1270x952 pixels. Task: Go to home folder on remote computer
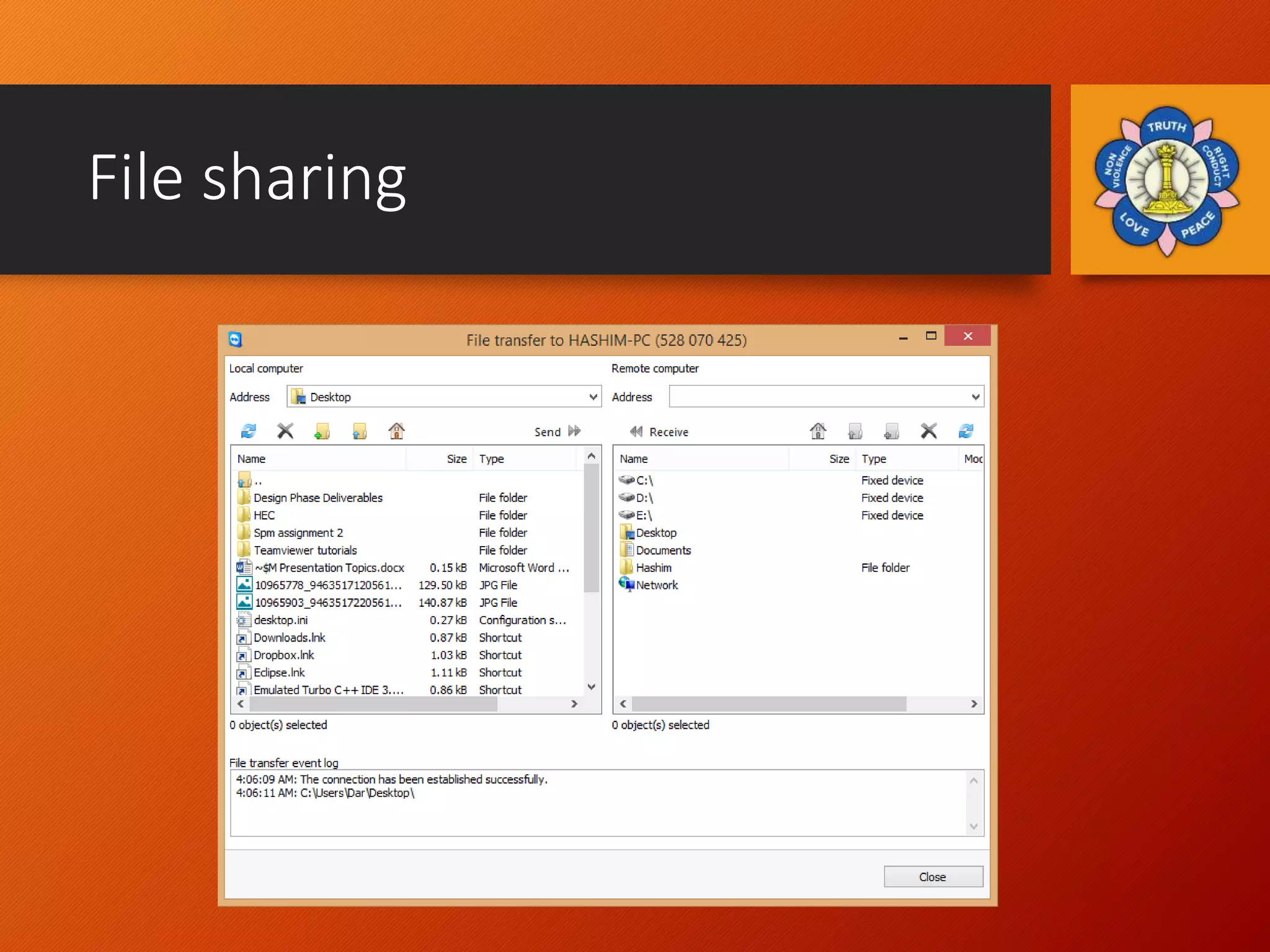pyautogui.click(x=818, y=431)
